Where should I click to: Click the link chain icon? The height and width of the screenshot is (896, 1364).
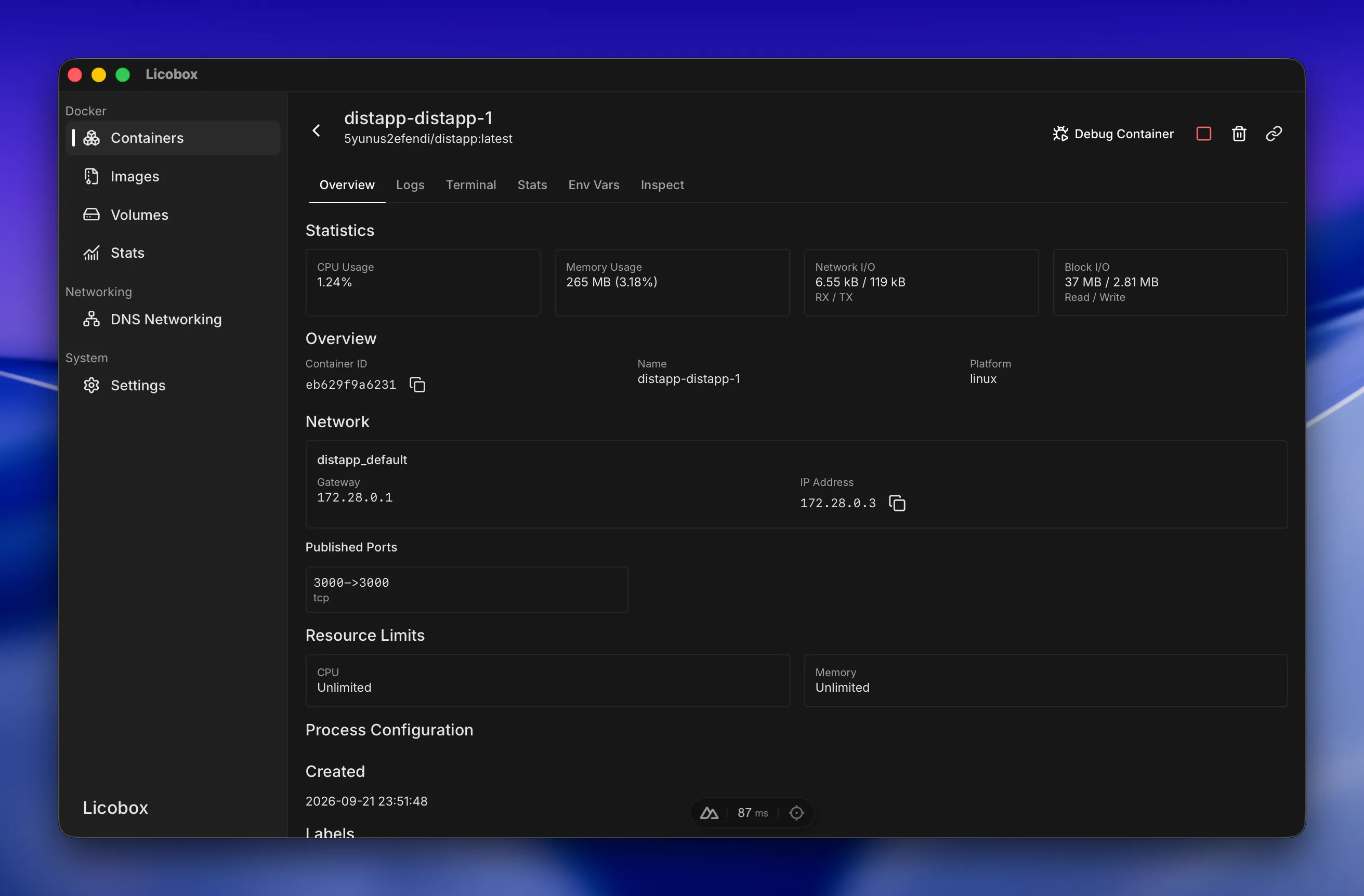pyautogui.click(x=1274, y=134)
